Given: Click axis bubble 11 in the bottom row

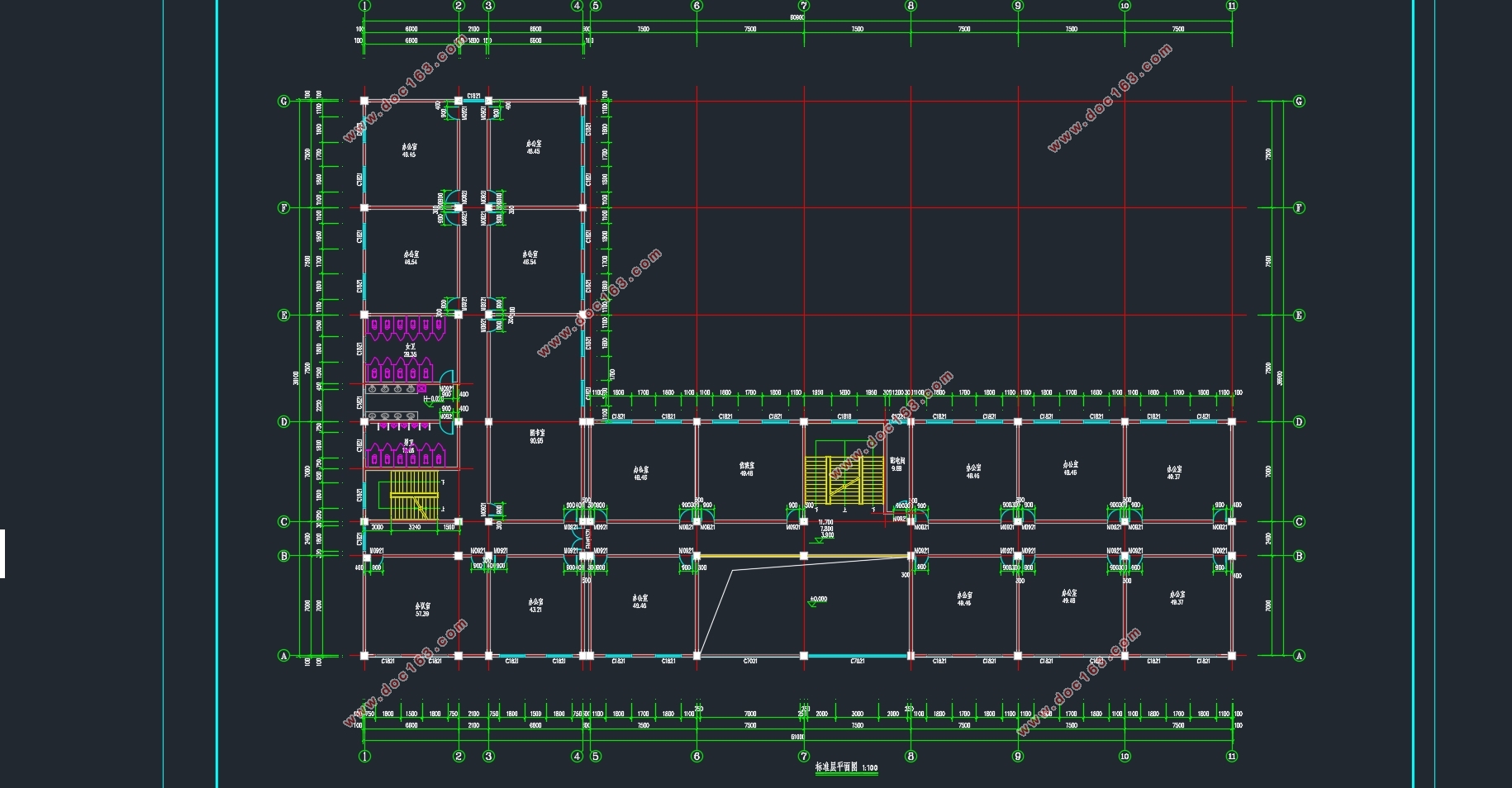Looking at the screenshot, I should point(1232,756).
